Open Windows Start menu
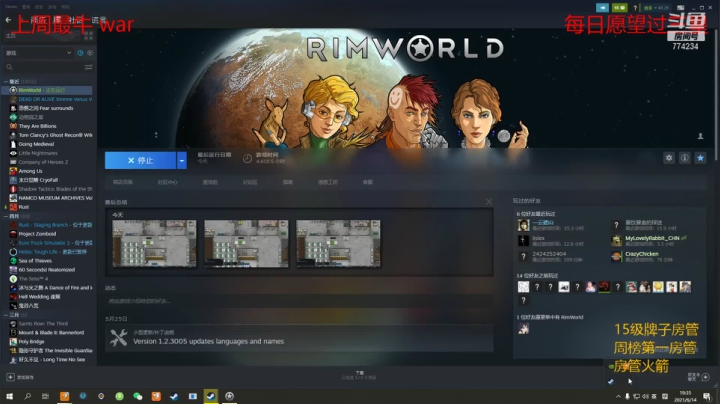This screenshot has width=720, height=404. 9,396
